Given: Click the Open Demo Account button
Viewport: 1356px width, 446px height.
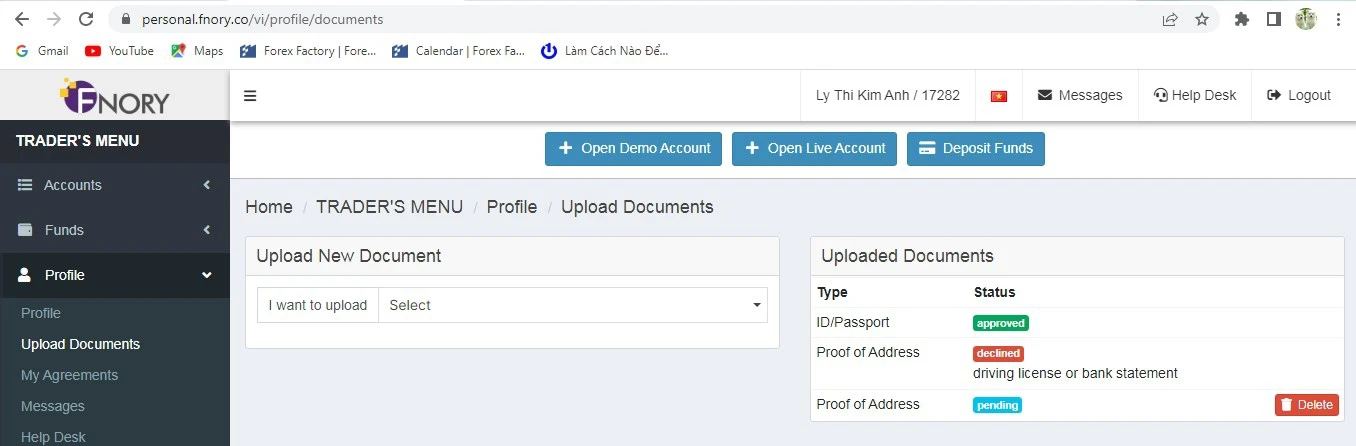Looking at the screenshot, I should (633, 149).
